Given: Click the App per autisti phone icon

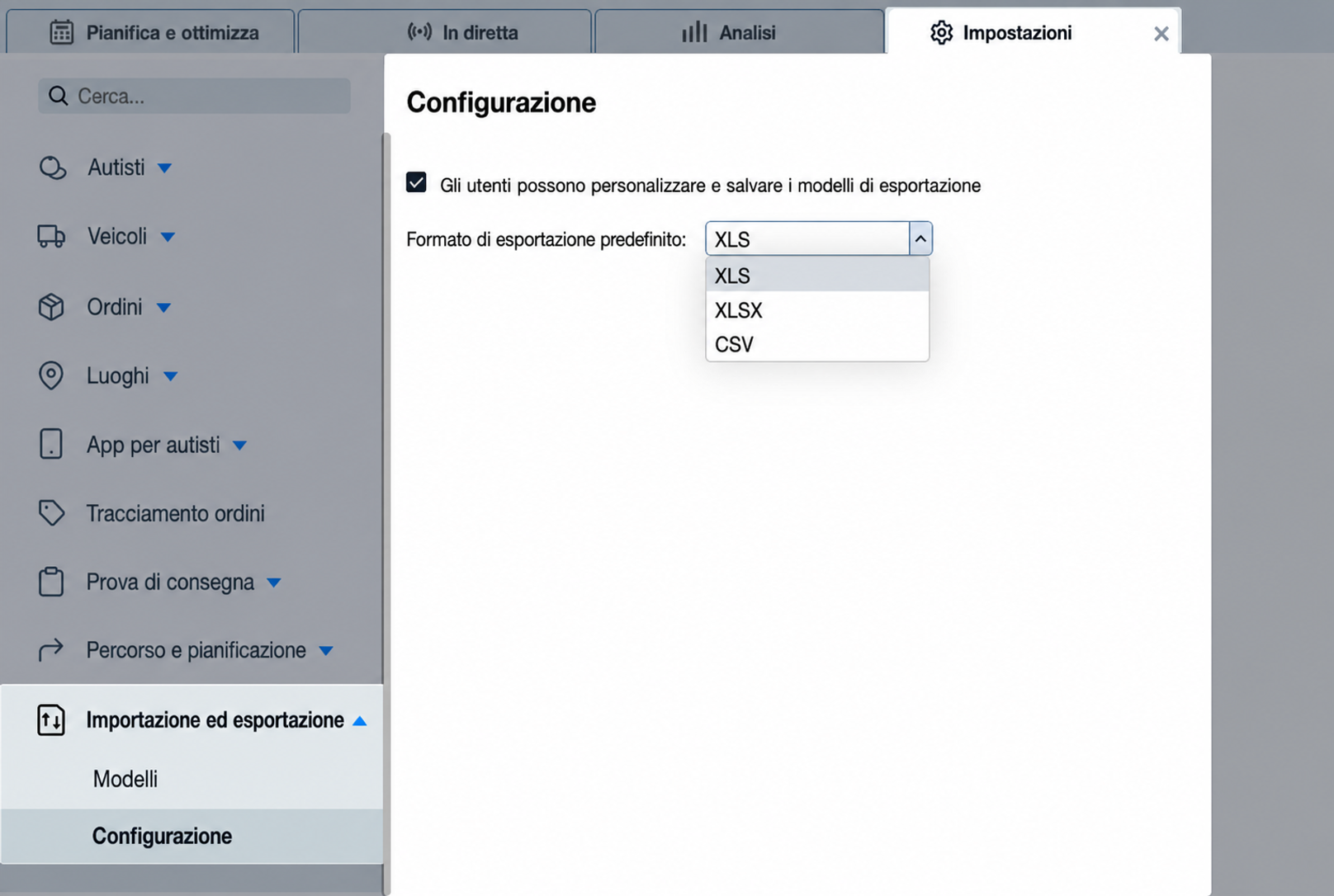Looking at the screenshot, I should coord(51,444).
